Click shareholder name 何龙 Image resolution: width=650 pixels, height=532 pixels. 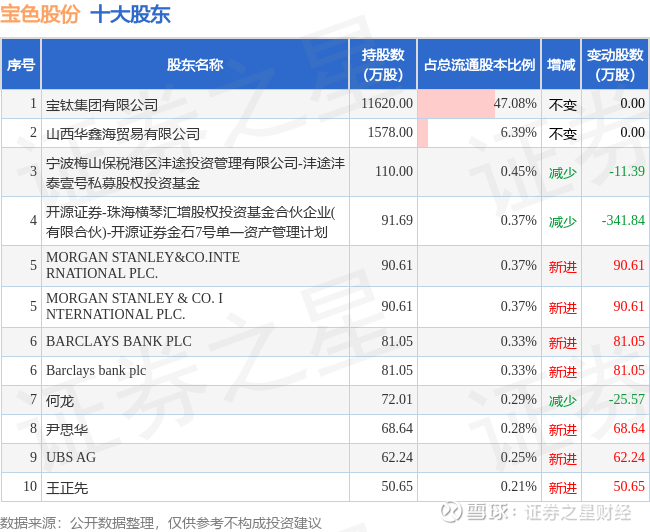(60, 401)
